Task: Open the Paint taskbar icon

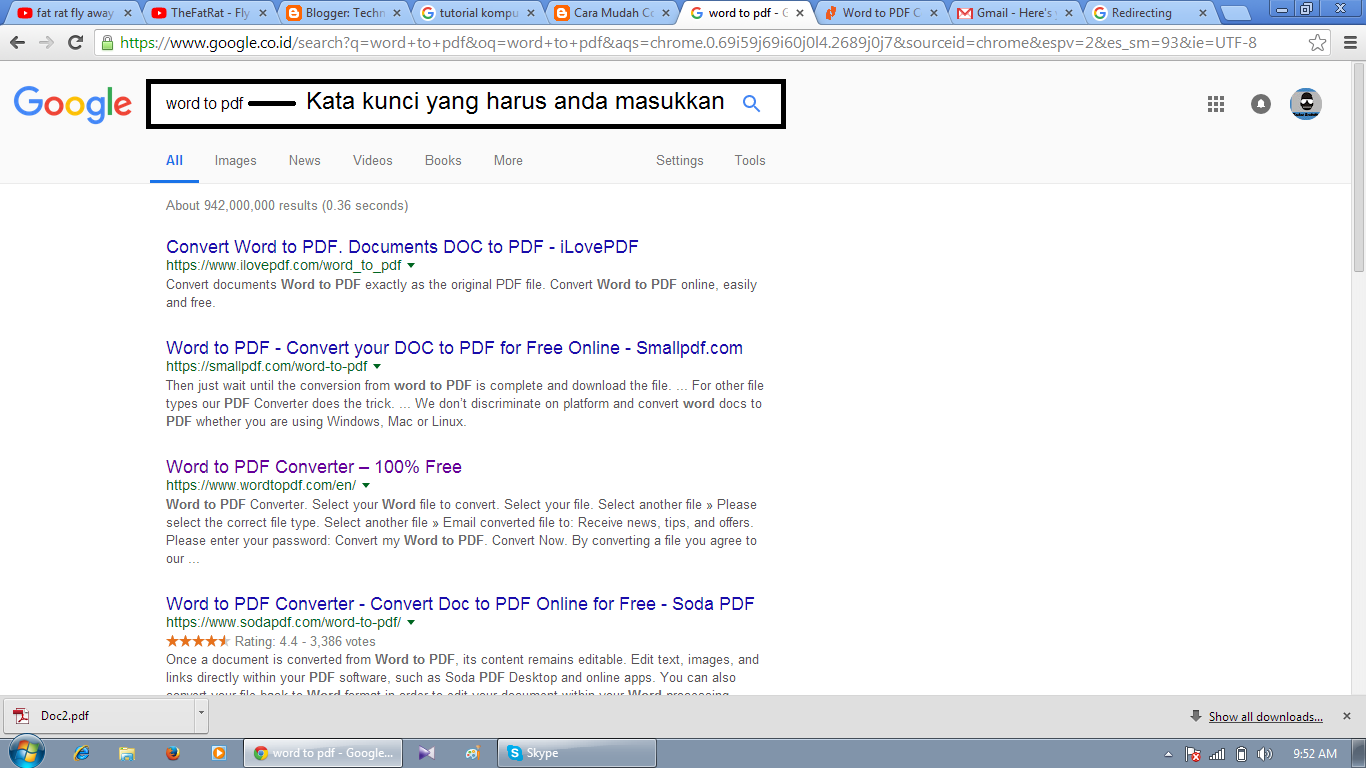Action: [x=472, y=753]
